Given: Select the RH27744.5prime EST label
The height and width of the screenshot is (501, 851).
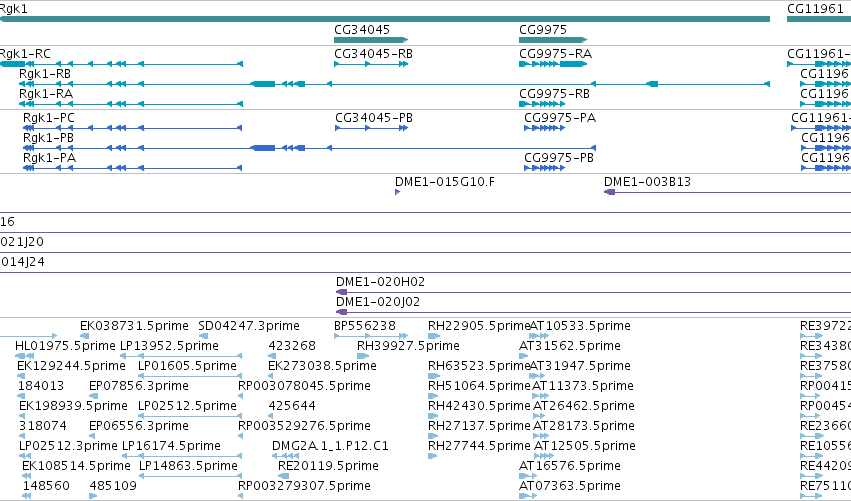Looking at the screenshot, I should (x=479, y=446).
